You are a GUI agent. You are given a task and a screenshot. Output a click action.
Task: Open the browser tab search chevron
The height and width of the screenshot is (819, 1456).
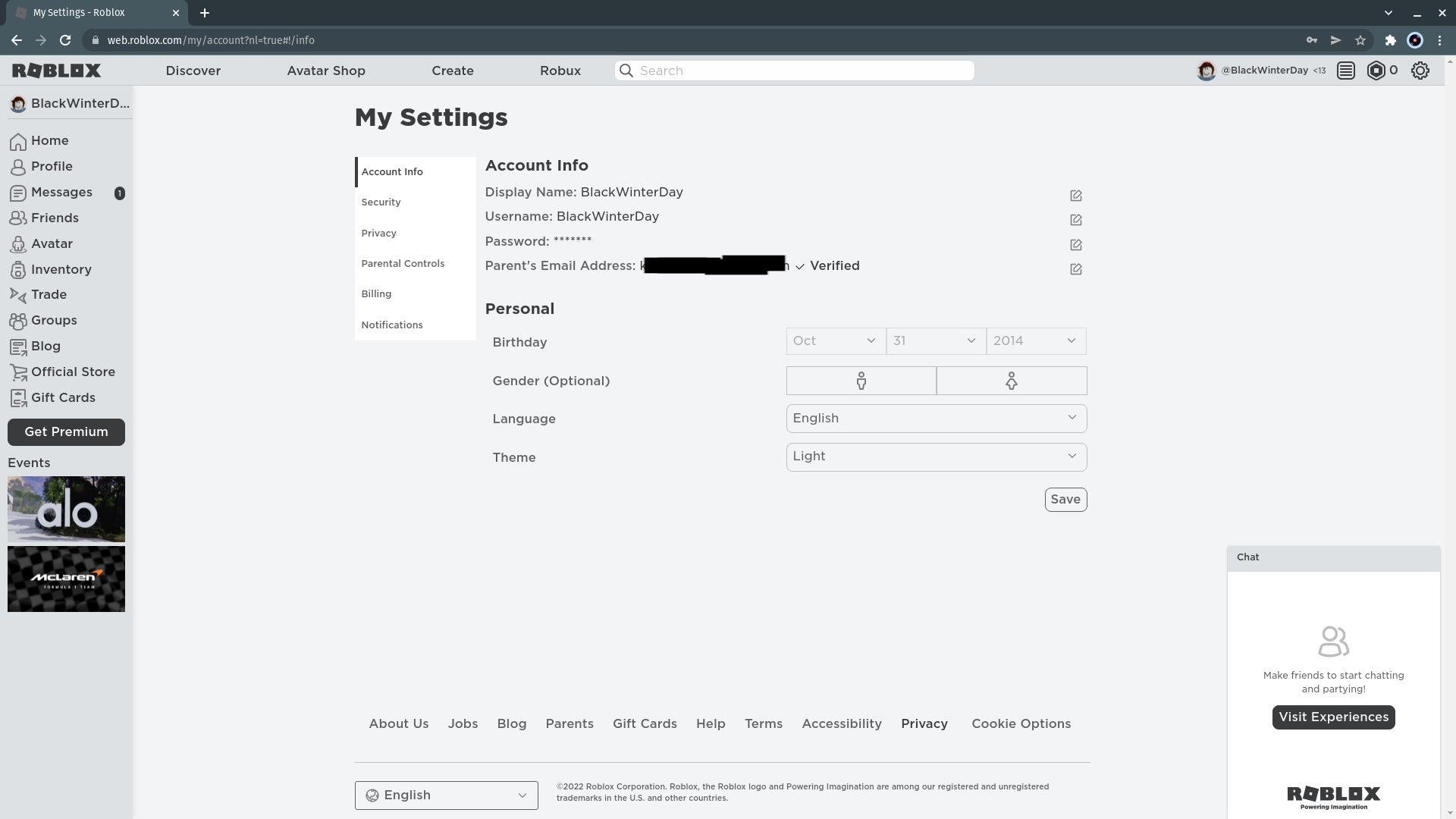(1389, 13)
